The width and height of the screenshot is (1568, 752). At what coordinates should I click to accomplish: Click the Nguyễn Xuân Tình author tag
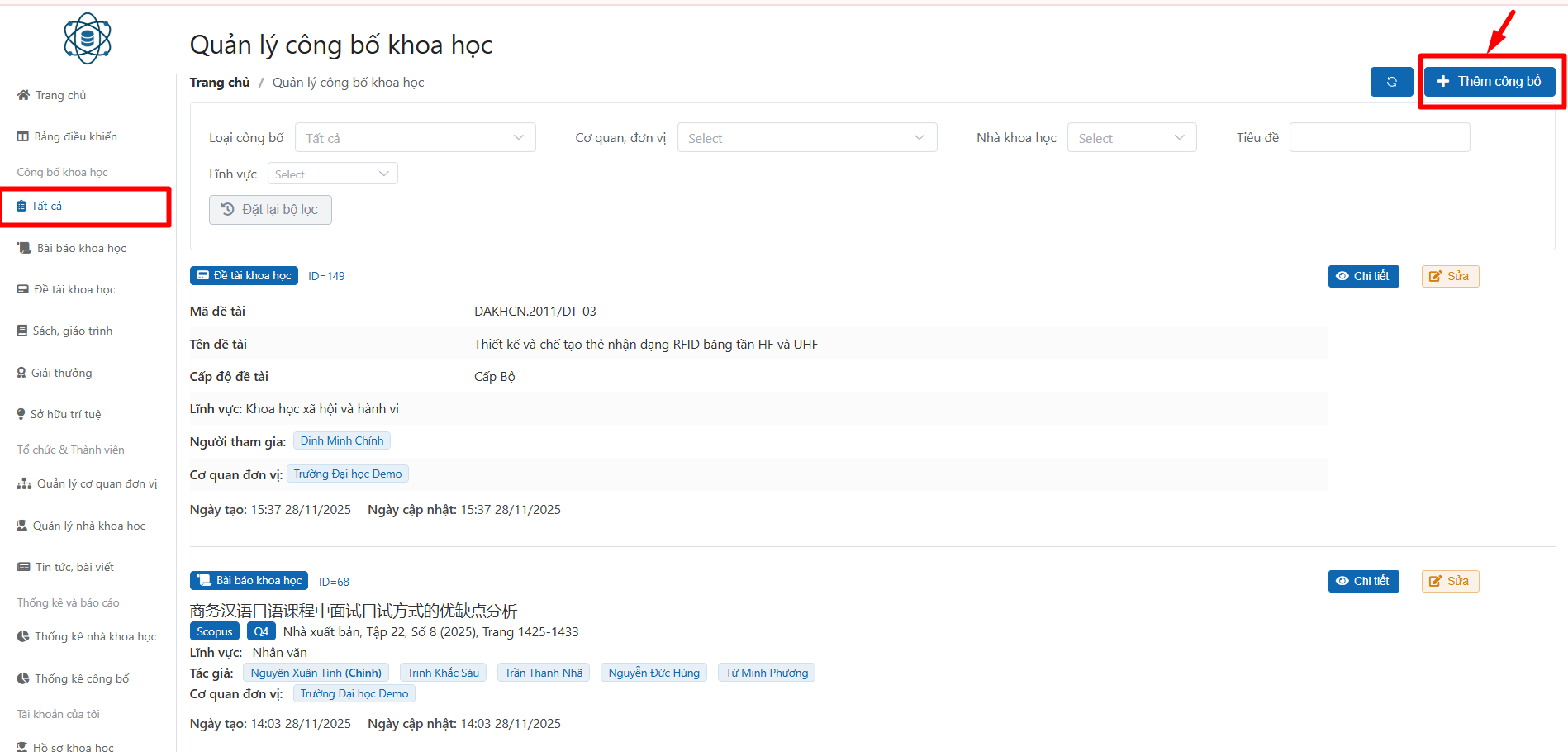[316, 673]
